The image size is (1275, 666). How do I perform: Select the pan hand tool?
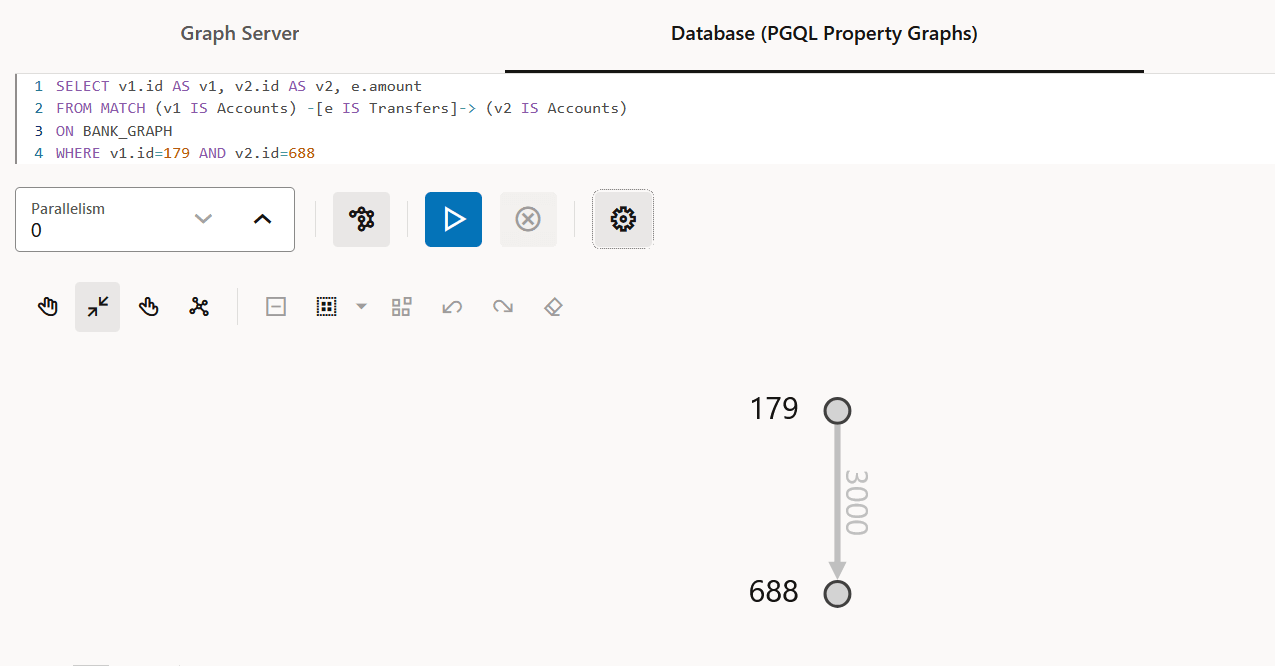[48, 307]
